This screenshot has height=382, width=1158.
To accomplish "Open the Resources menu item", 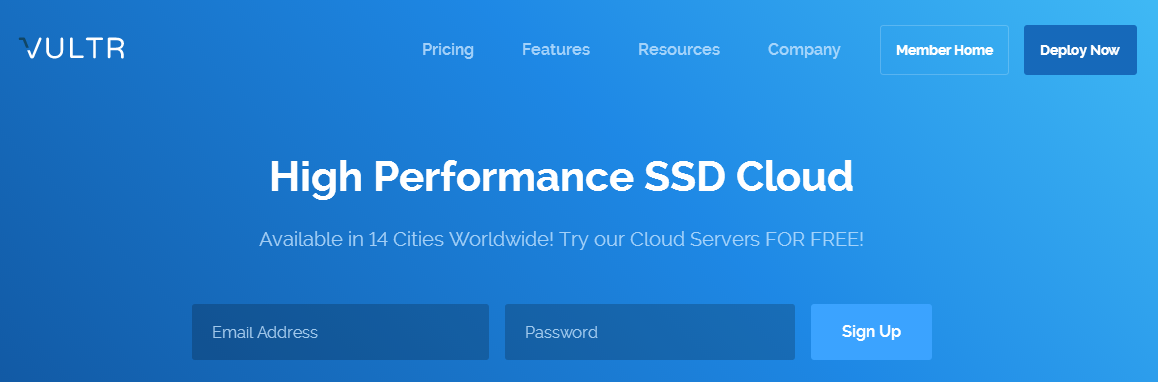I will (679, 50).
